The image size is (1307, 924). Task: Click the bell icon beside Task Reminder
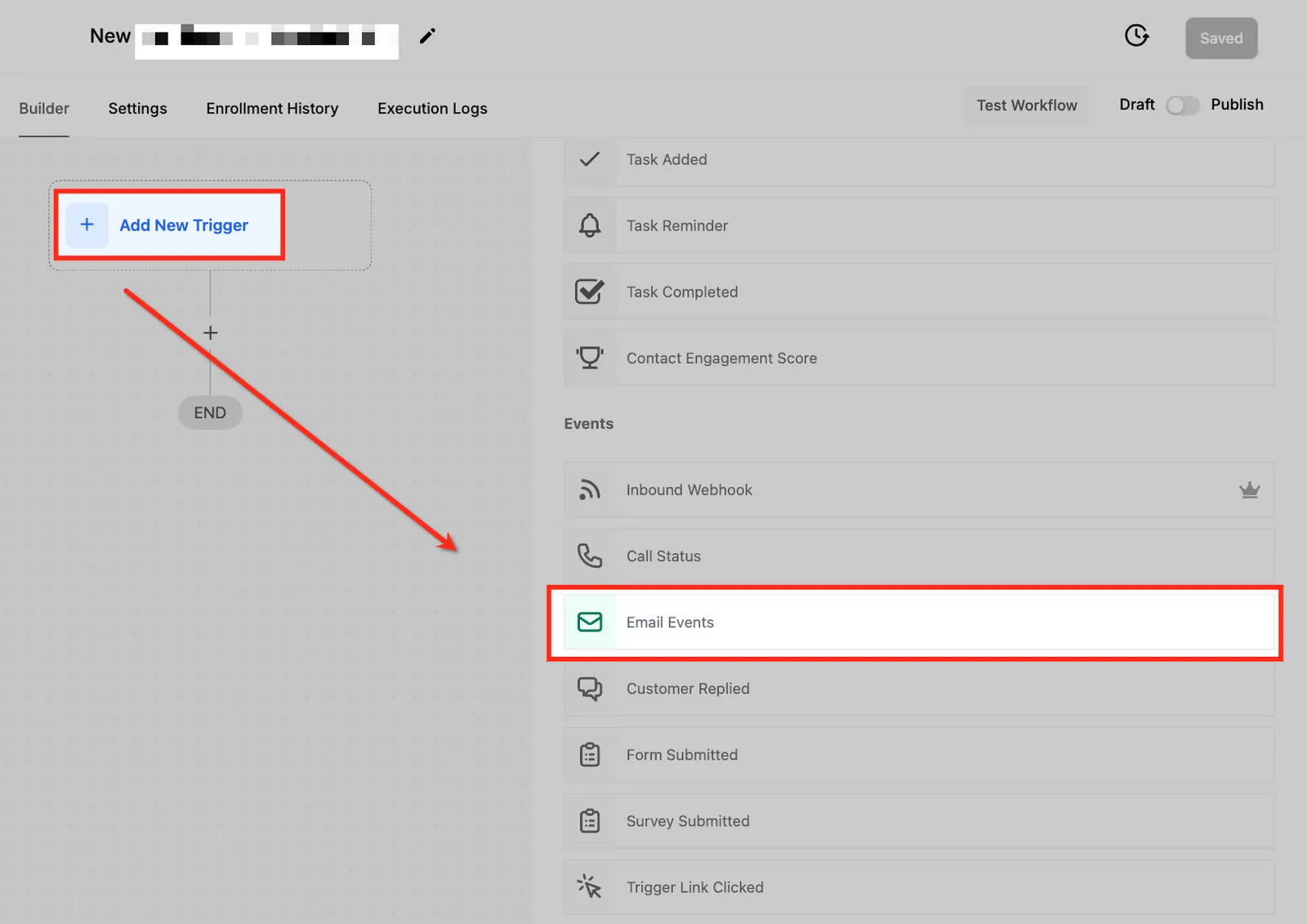pyautogui.click(x=589, y=225)
